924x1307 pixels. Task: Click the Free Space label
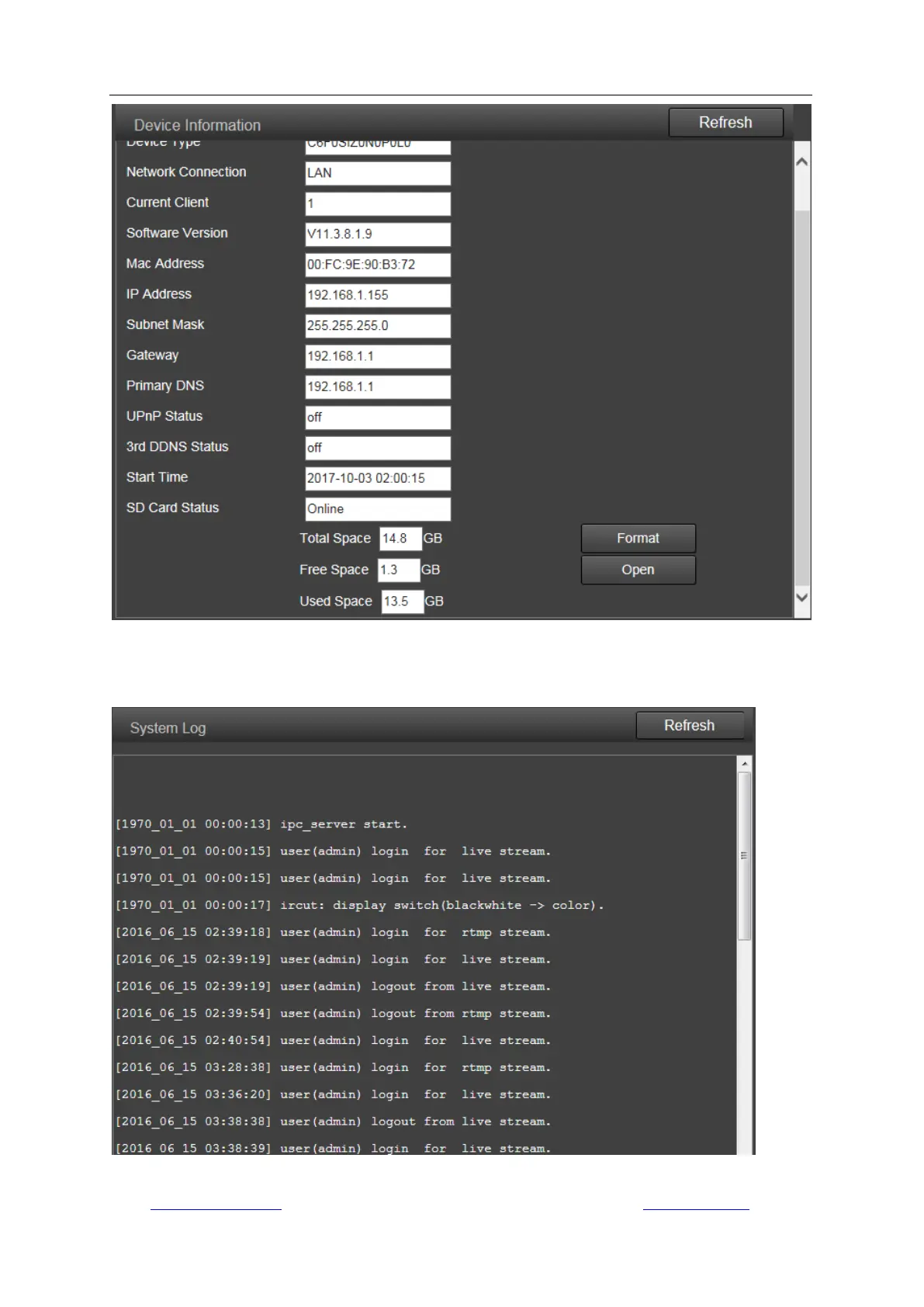tap(334, 570)
